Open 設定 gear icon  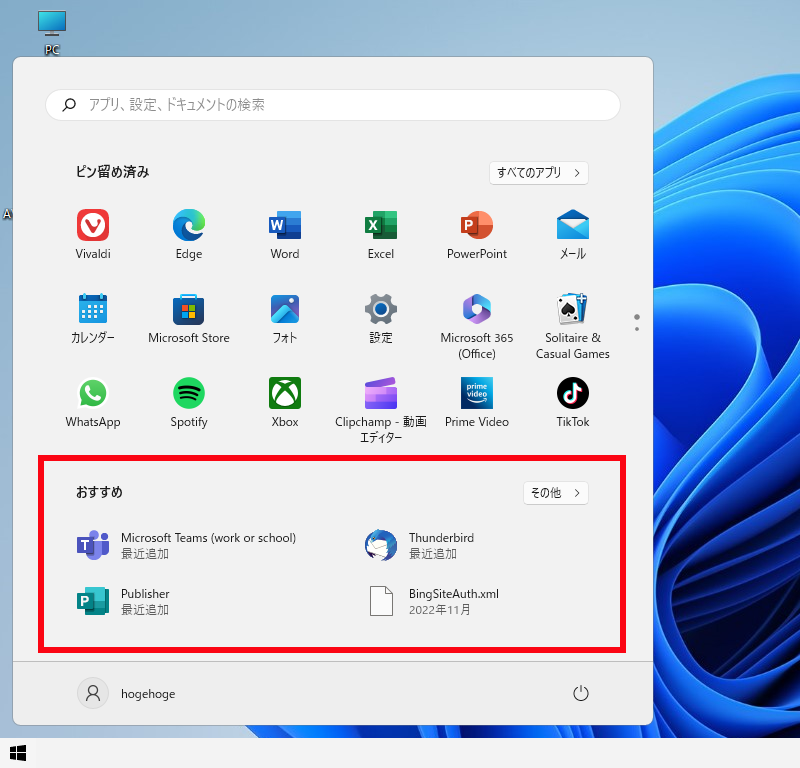(x=381, y=318)
